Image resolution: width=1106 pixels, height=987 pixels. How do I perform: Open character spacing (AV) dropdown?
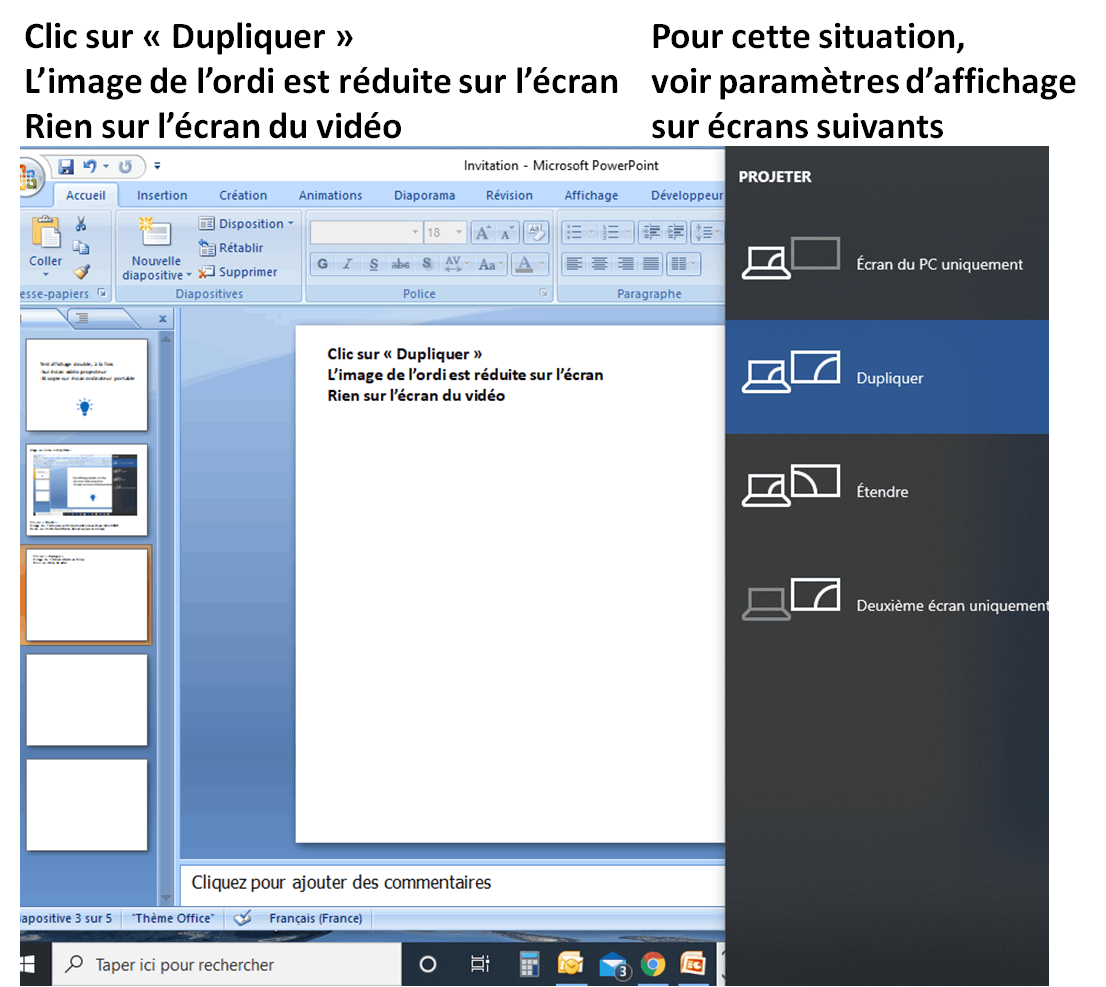pos(456,264)
